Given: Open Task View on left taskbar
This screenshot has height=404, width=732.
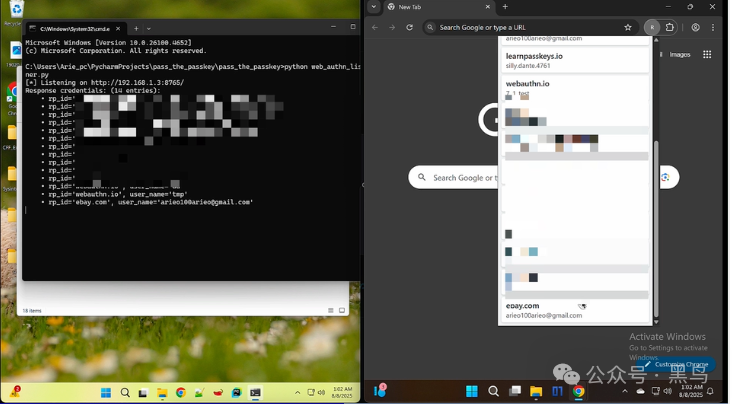Looking at the screenshot, I should (143, 393).
